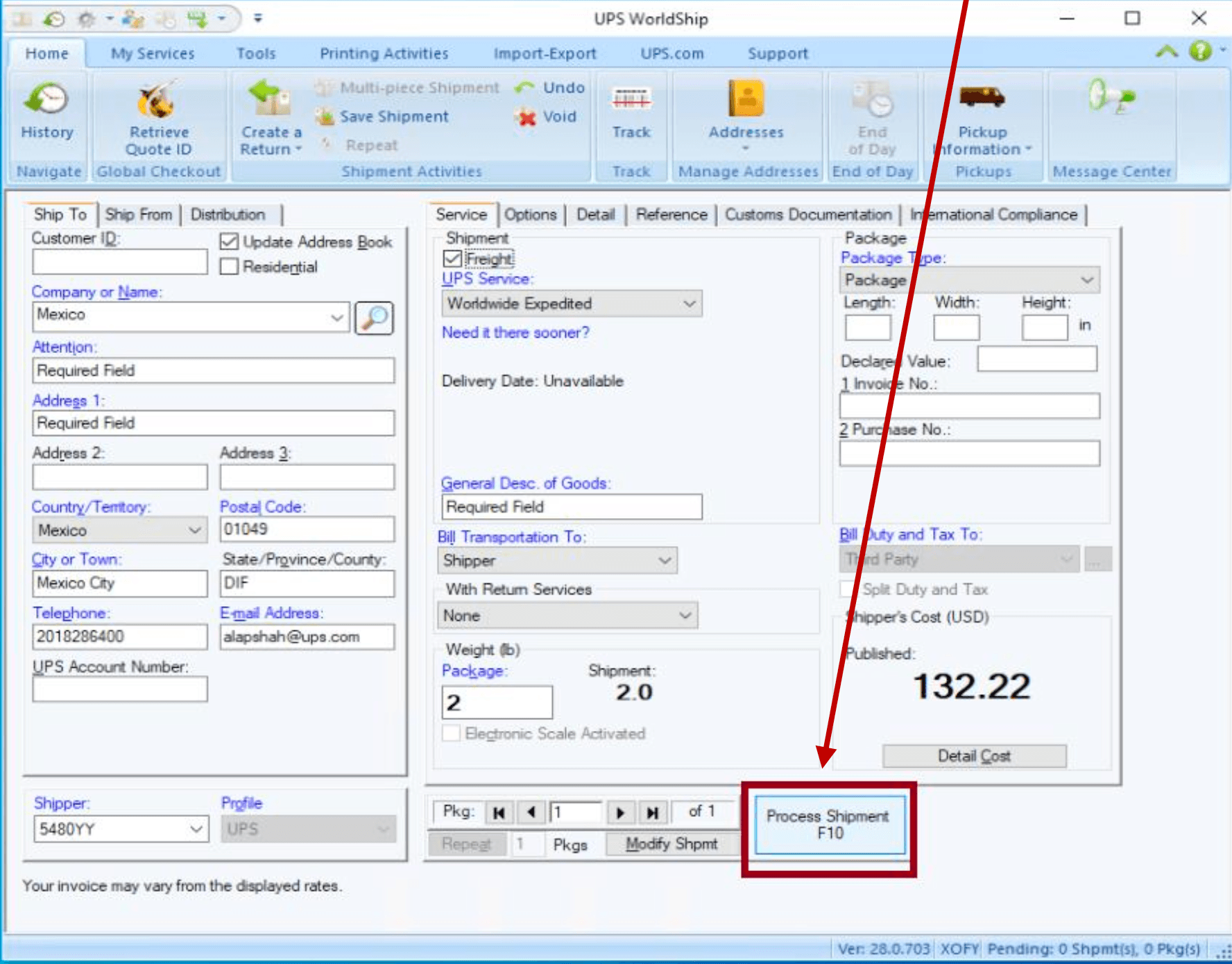Click the Declared Value input field

[x=1037, y=359]
